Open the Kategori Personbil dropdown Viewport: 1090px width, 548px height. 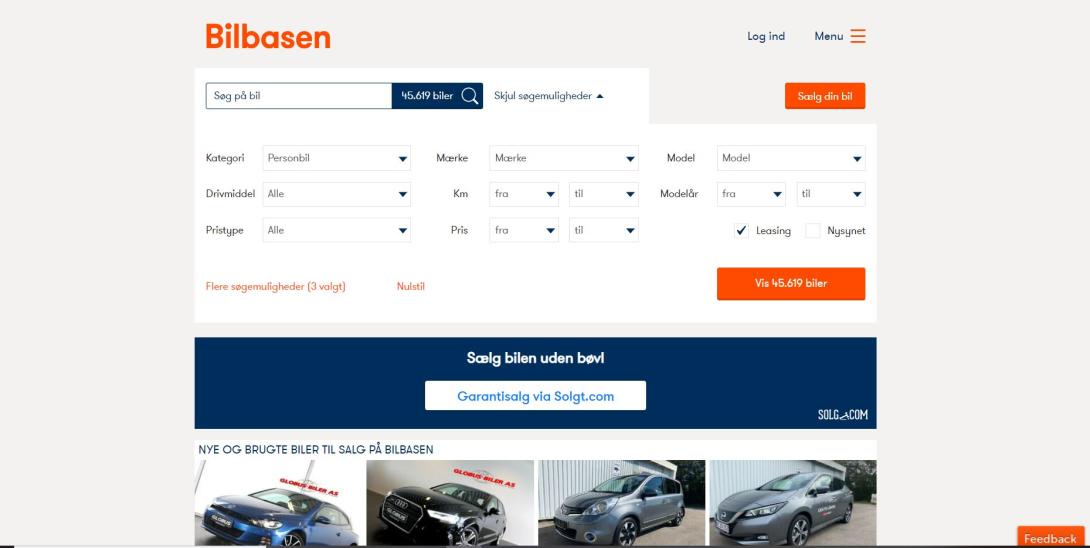(x=337, y=158)
